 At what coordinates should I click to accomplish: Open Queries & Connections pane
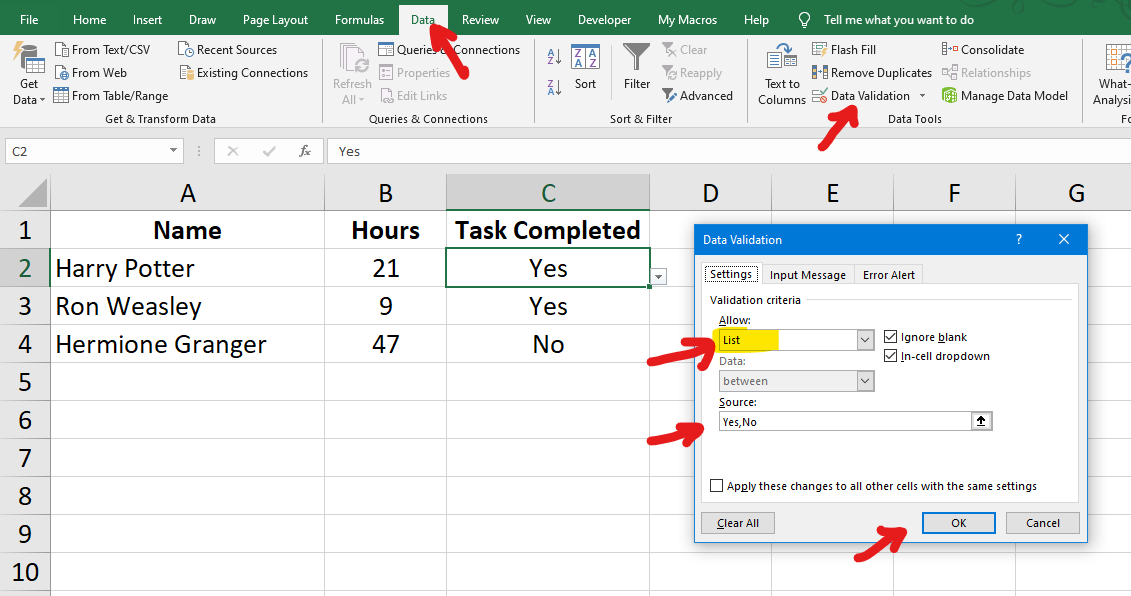(449, 50)
